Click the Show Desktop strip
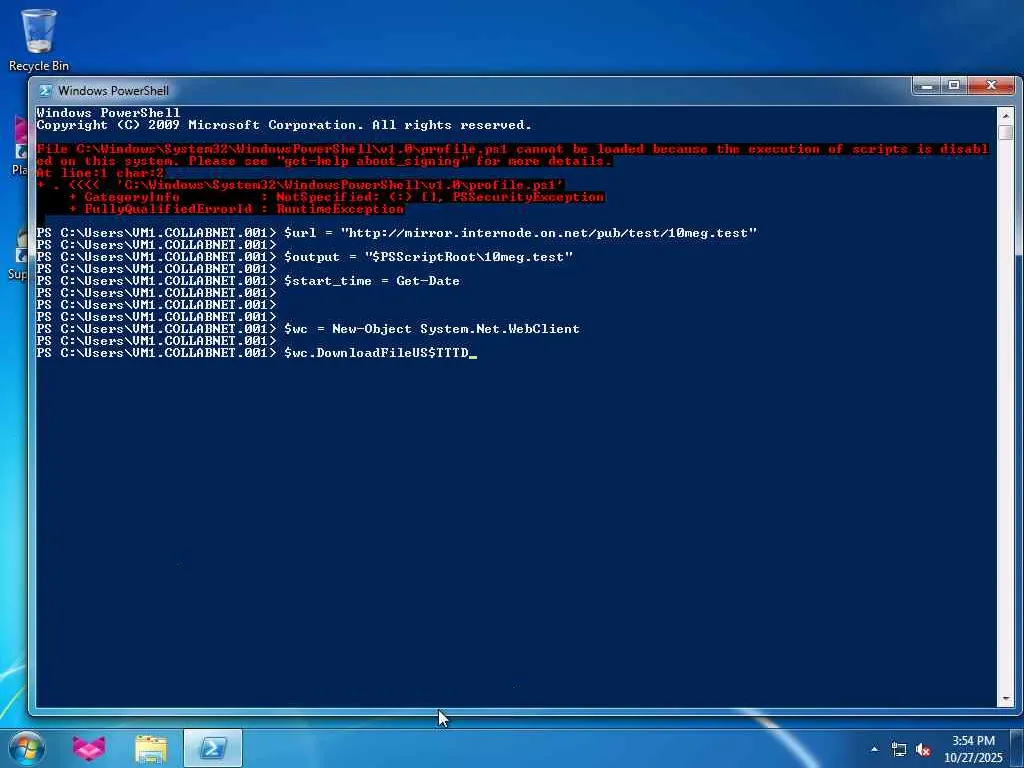 pyautogui.click(x=1017, y=748)
